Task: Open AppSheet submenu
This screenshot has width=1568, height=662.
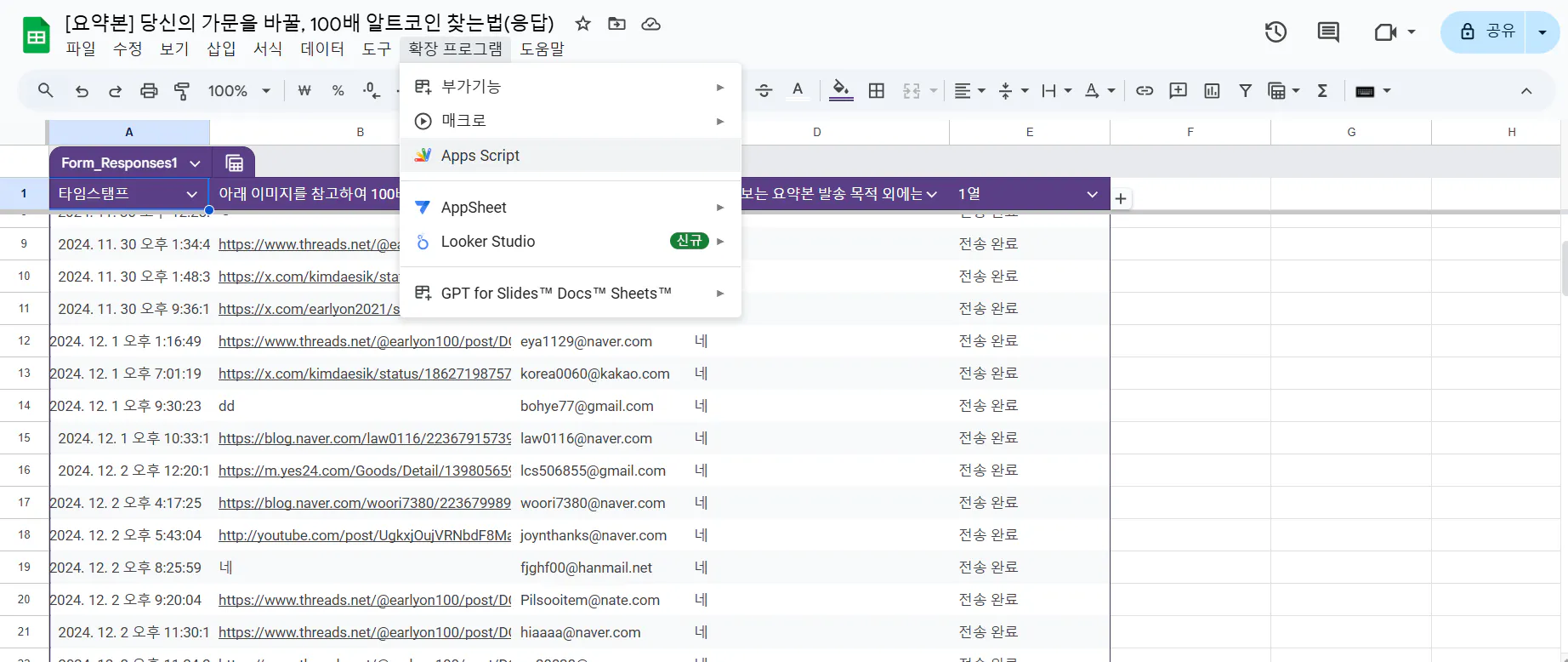Action: [571, 207]
